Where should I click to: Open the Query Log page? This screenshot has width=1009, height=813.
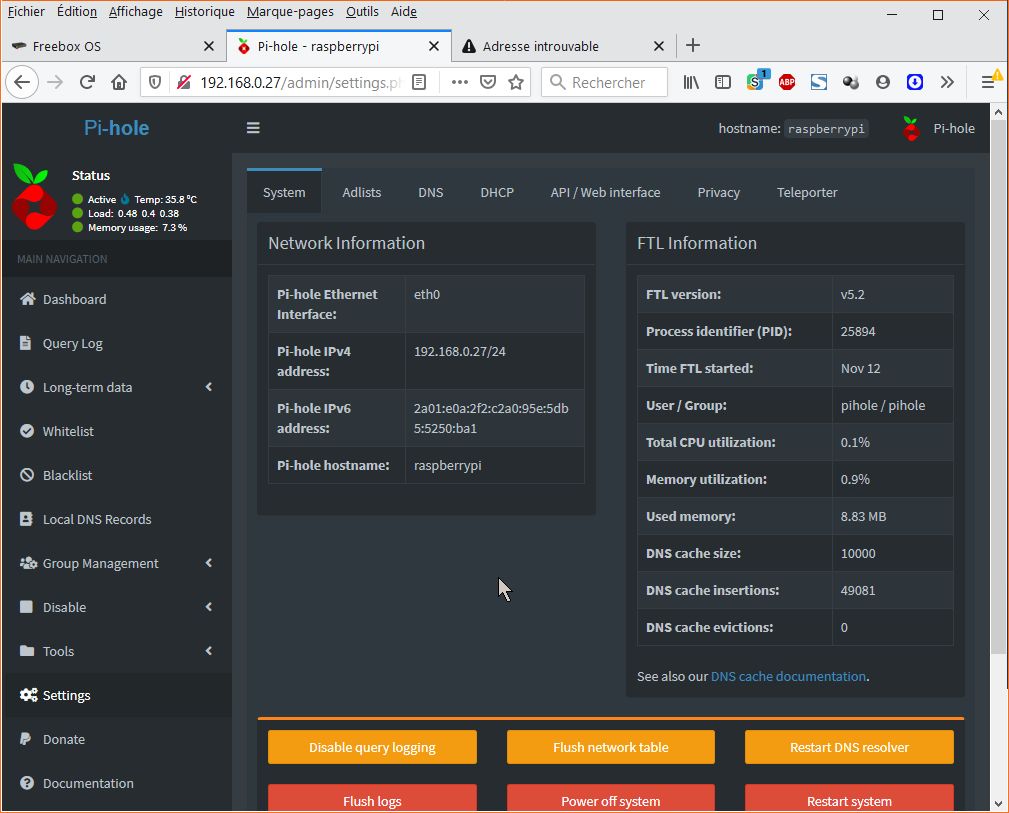point(61,343)
